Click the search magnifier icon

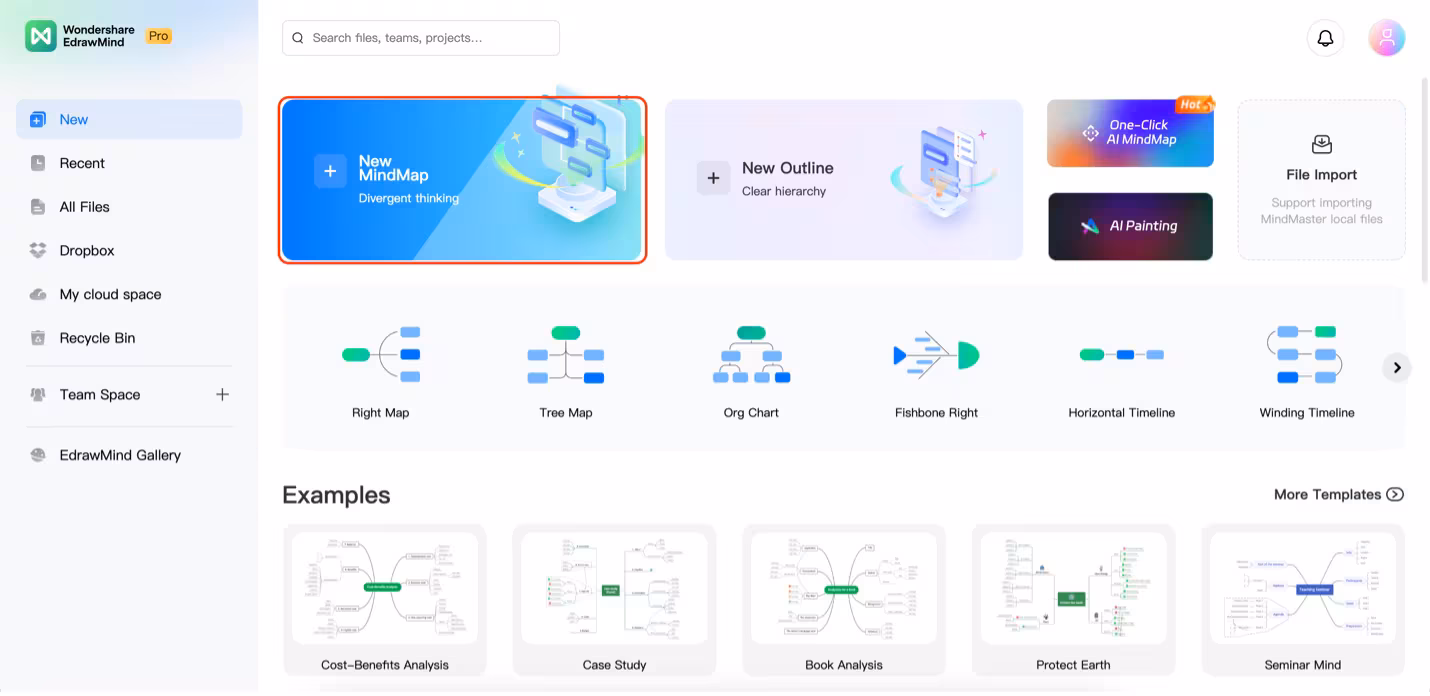pyautogui.click(x=298, y=38)
